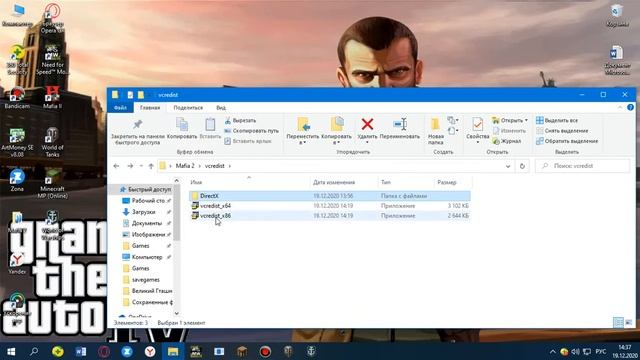
Task: Collapse the ribbon with the chevron
Action: [x=620, y=107]
